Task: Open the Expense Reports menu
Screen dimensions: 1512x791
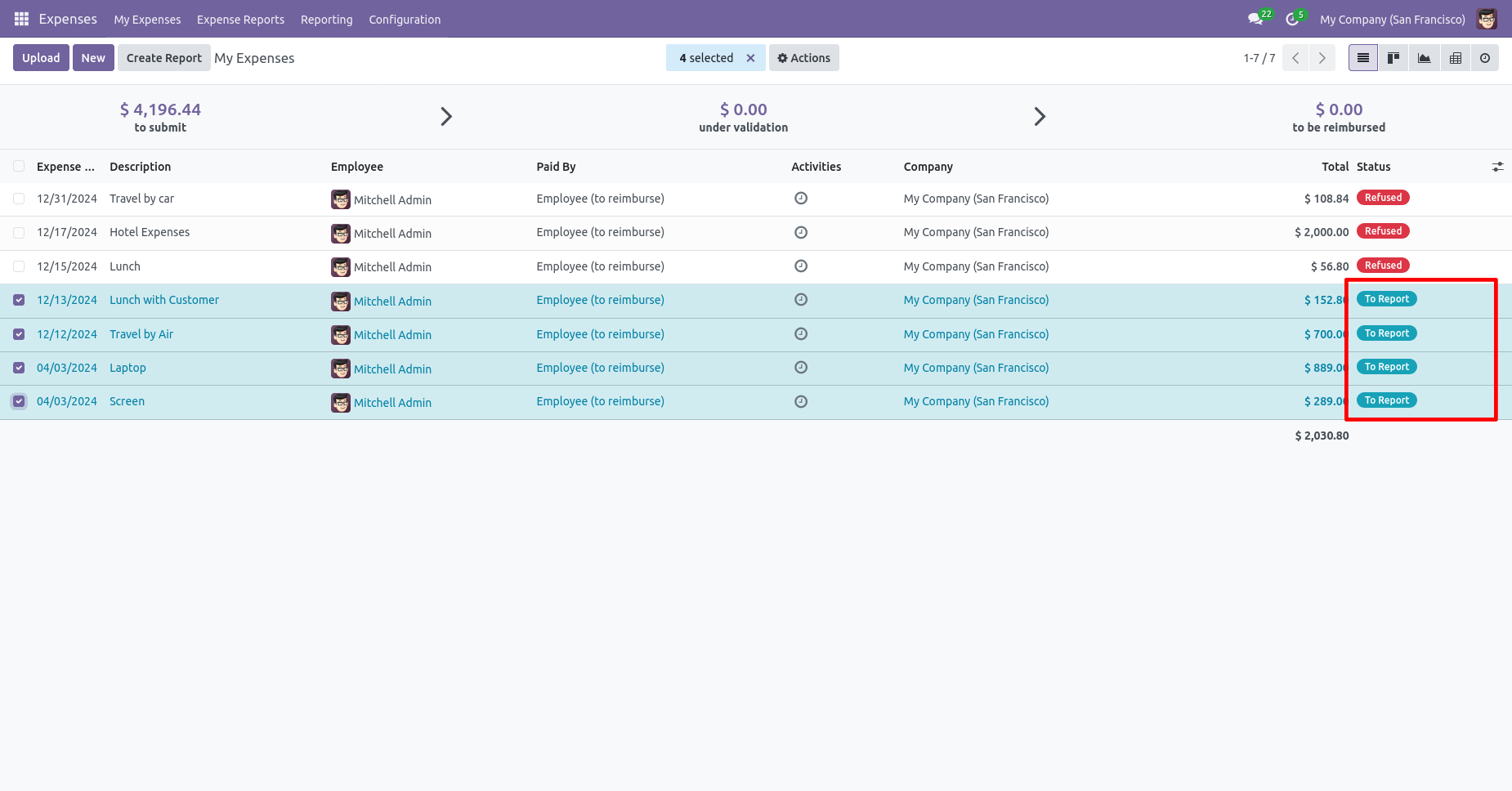Action: click(x=240, y=20)
